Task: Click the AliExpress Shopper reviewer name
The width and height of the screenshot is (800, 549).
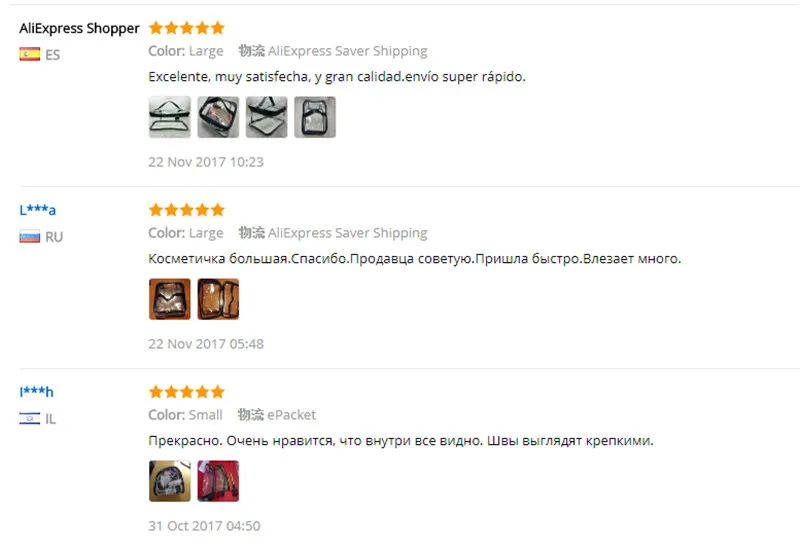Action: pos(79,28)
